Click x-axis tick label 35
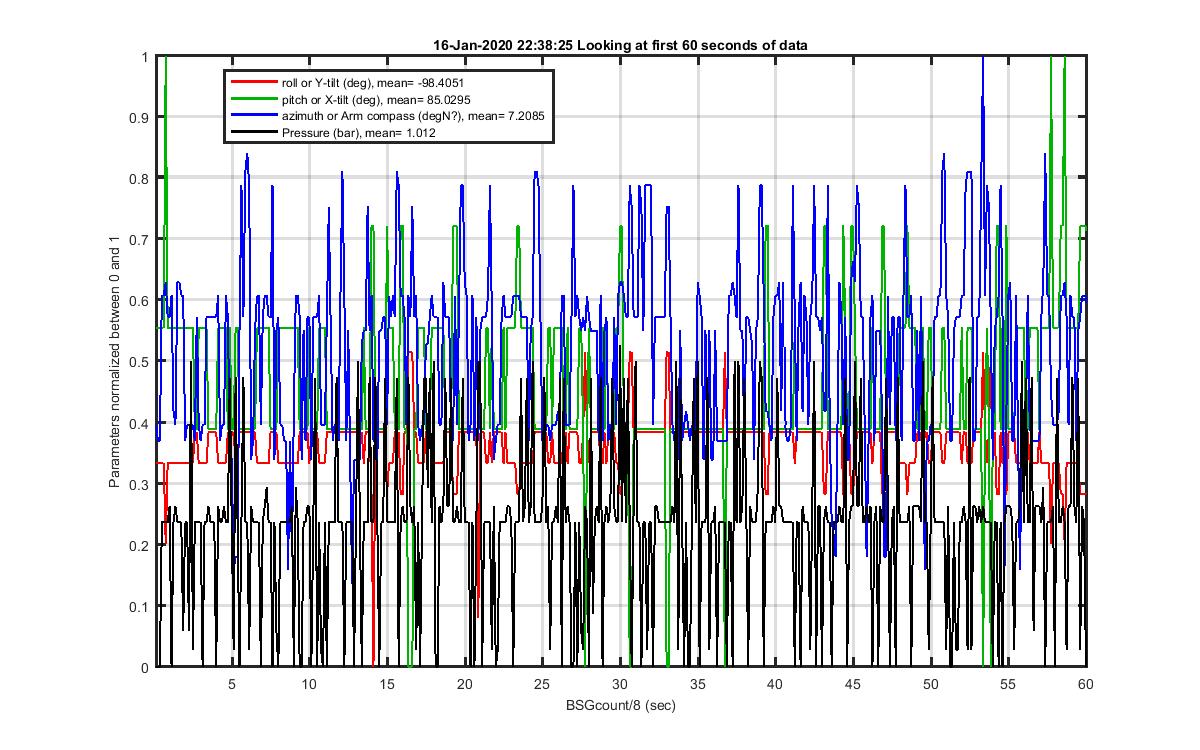The height and width of the screenshot is (750, 1200). (698, 683)
